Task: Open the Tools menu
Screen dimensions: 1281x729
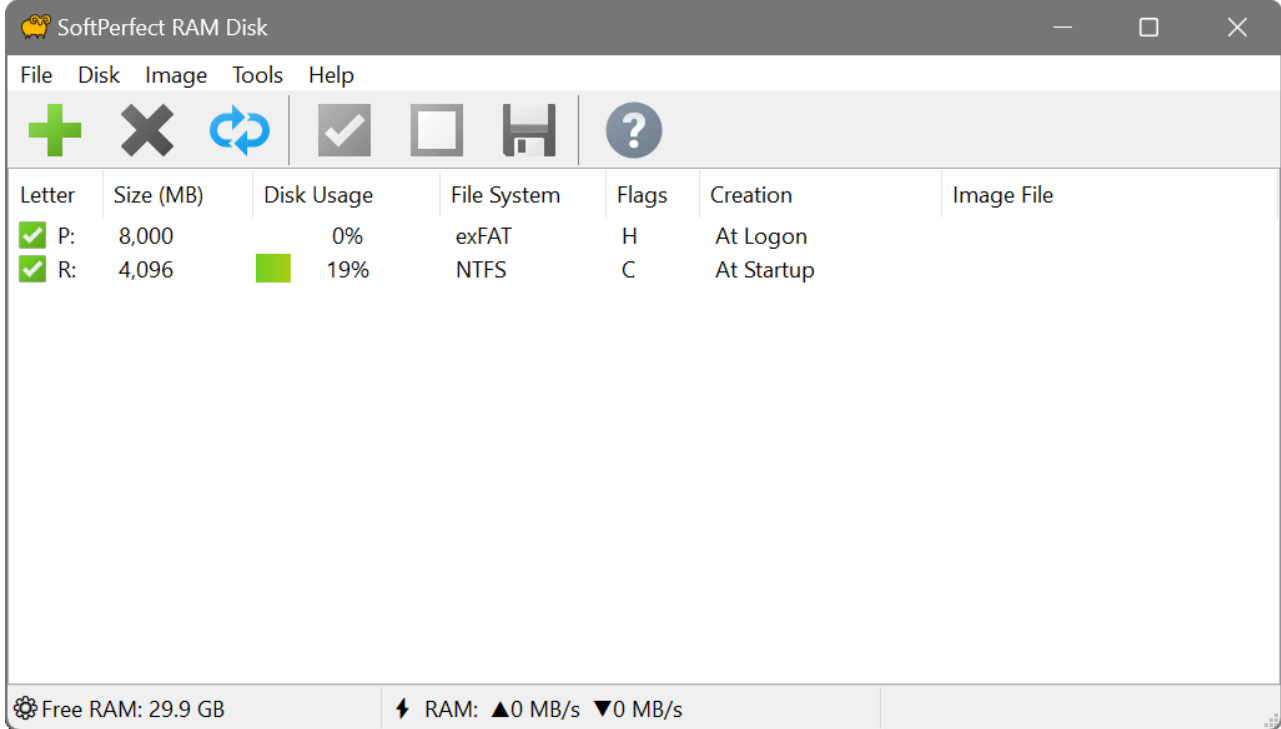Action: click(256, 75)
